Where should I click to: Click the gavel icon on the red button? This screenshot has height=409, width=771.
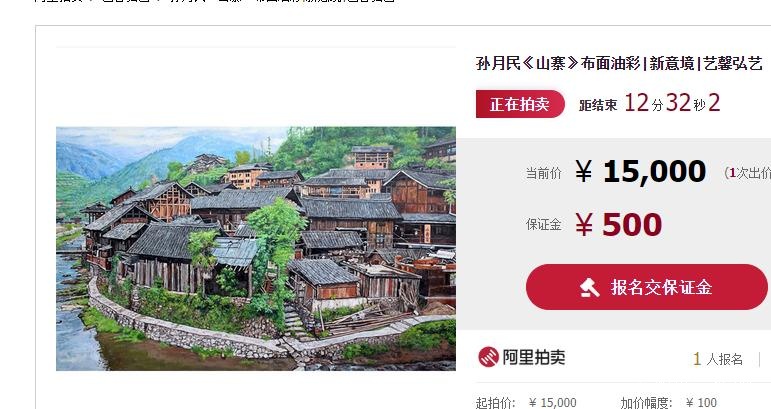(x=590, y=288)
